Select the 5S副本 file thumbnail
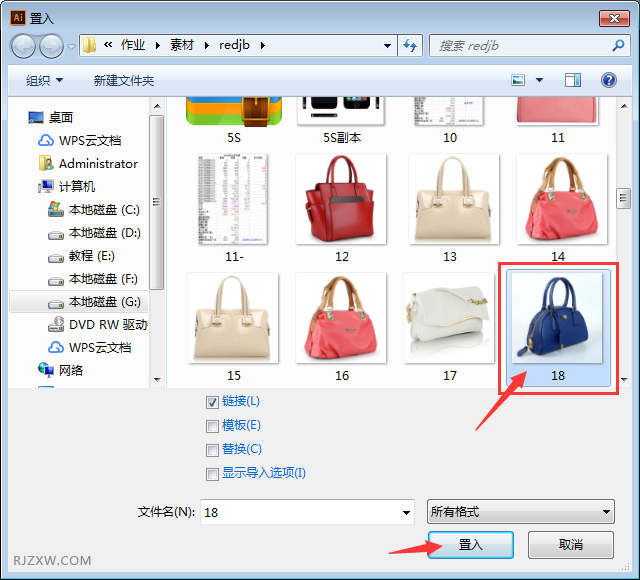This screenshot has width=640, height=580. [x=341, y=111]
